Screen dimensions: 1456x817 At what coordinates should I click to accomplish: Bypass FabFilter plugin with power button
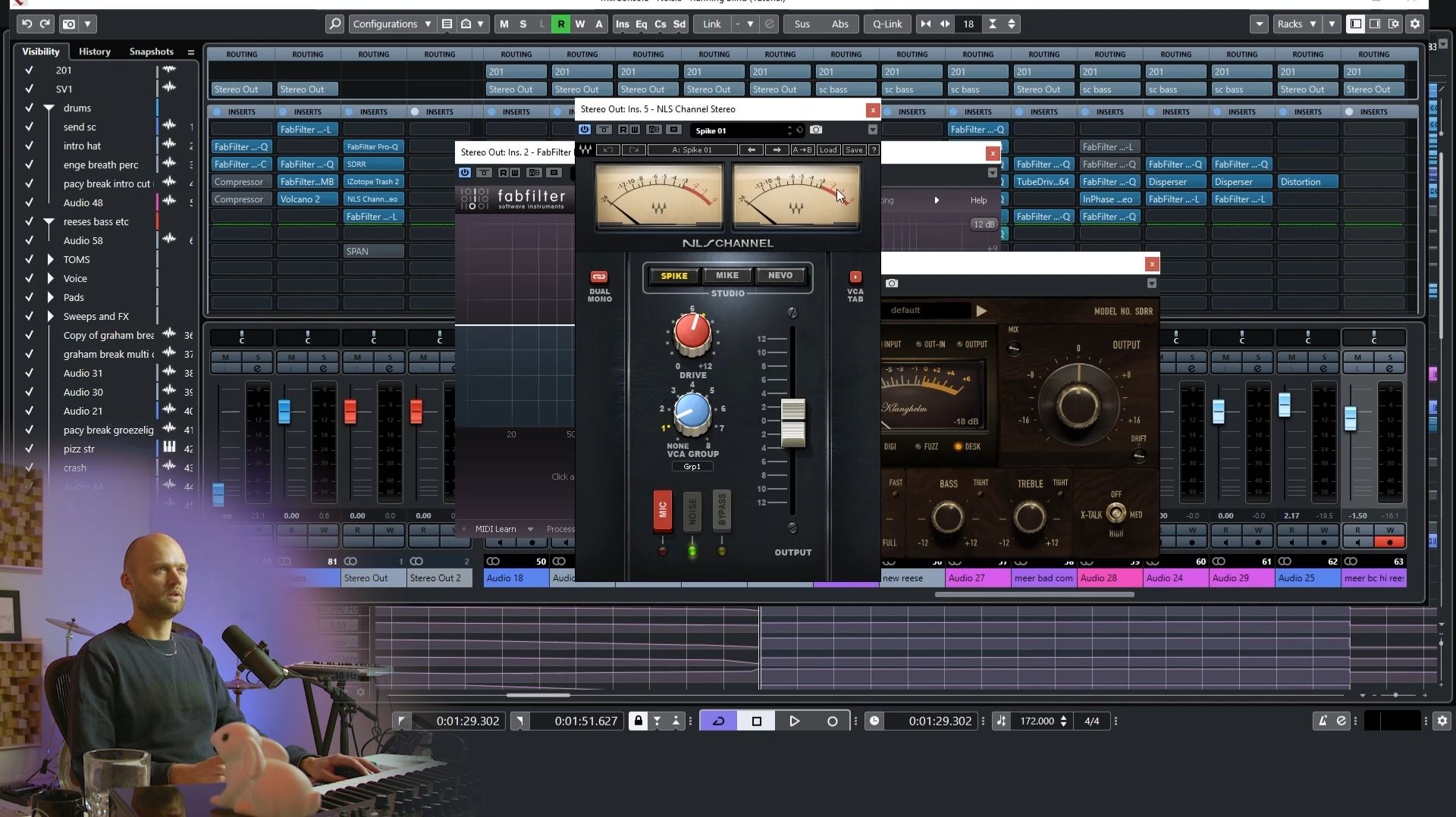pos(465,174)
